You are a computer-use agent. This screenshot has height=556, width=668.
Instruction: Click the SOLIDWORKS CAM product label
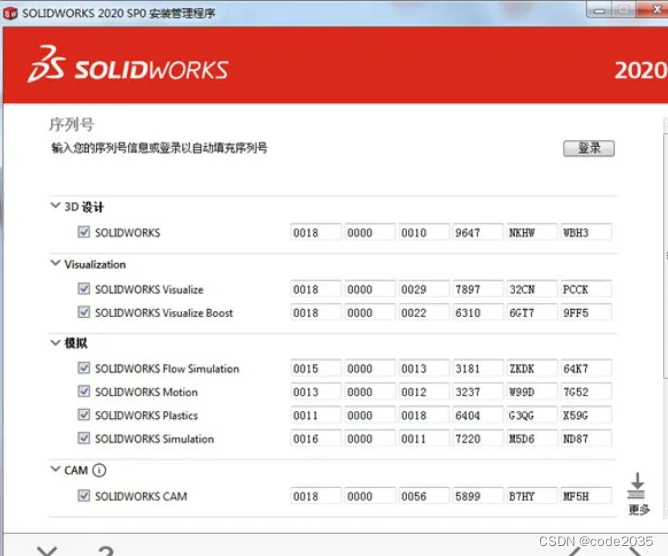(141, 496)
